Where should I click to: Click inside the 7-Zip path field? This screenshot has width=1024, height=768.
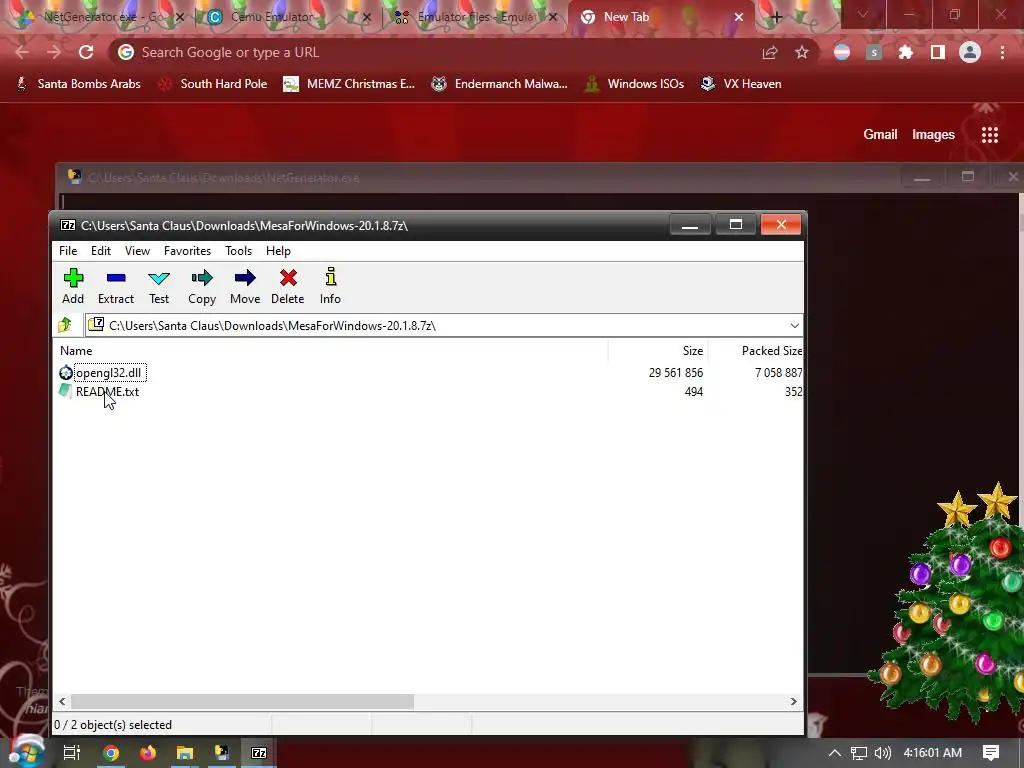tap(444, 325)
